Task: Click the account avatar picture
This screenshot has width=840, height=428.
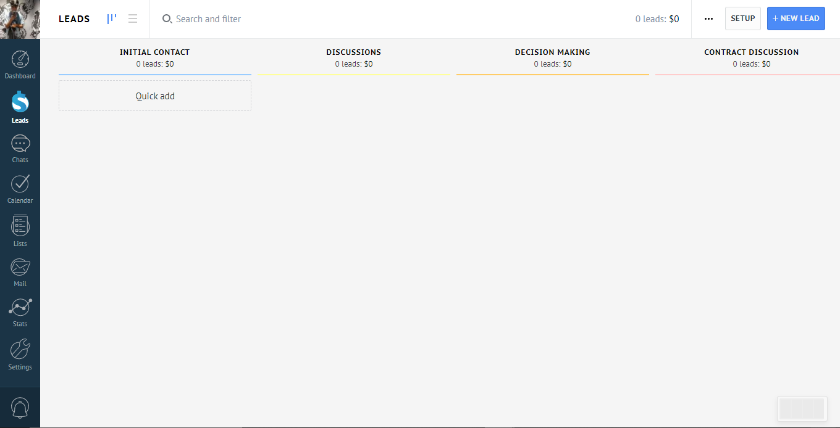Action: point(20,19)
